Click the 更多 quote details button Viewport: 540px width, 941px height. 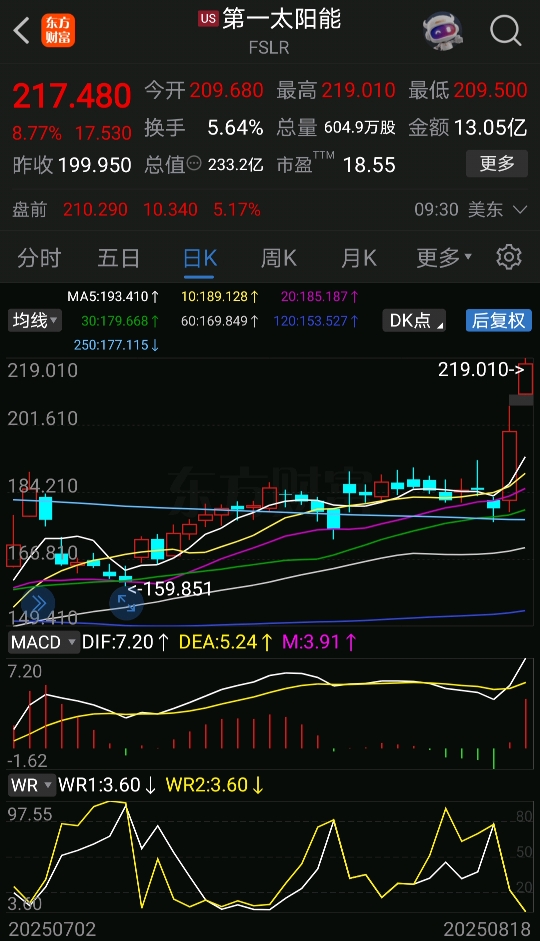click(497, 163)
